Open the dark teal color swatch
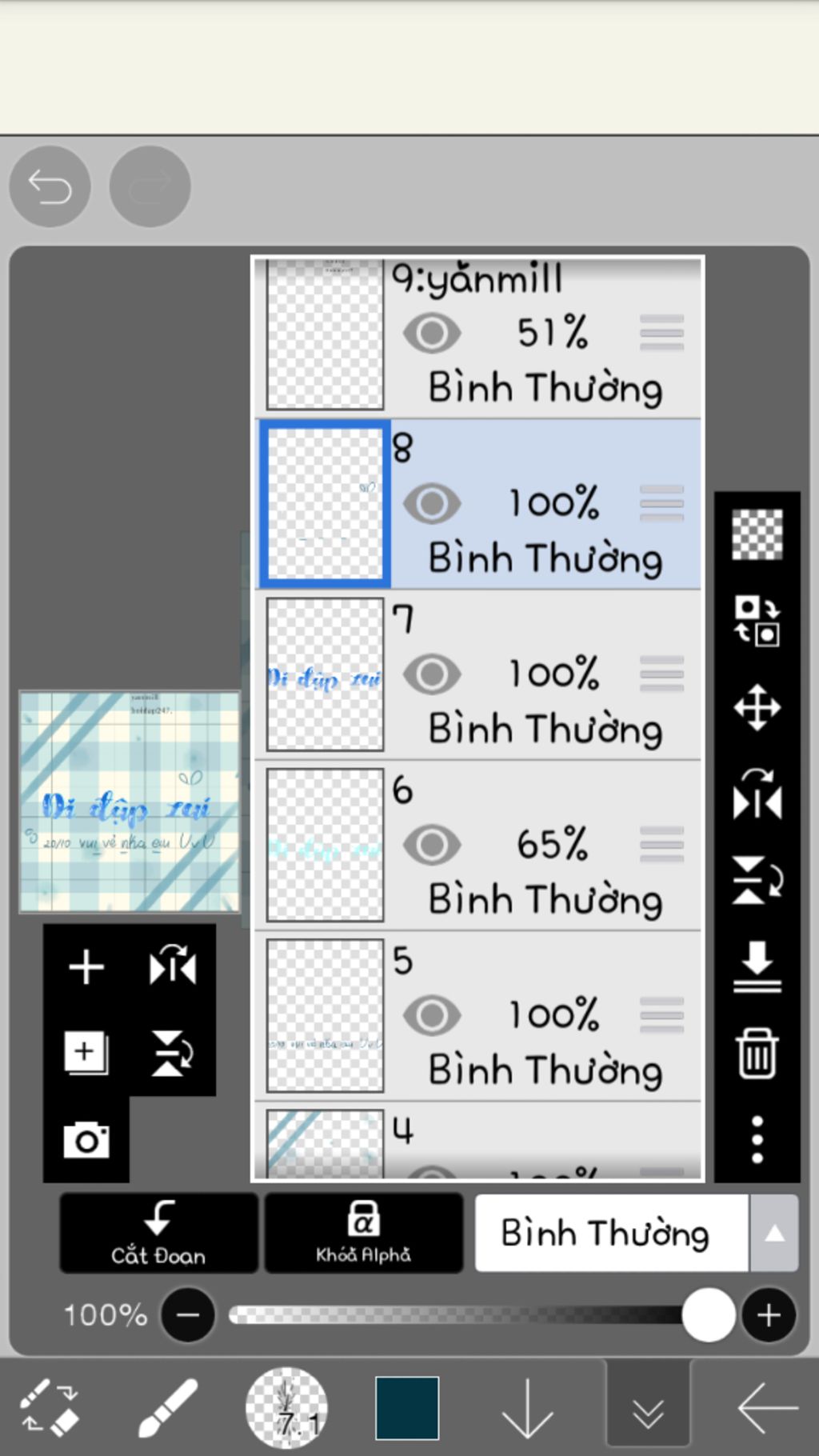 click(x=407, y=1408)
